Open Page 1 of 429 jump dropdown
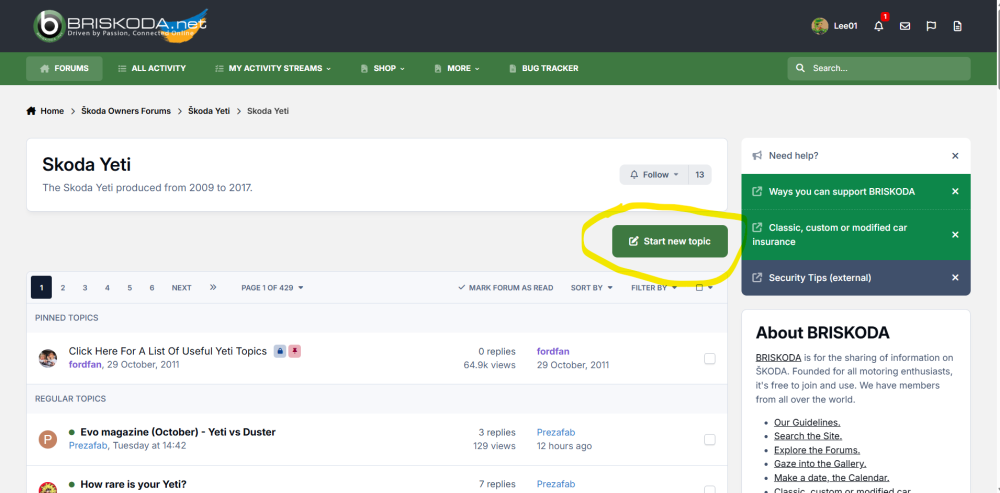 (272, 288)
